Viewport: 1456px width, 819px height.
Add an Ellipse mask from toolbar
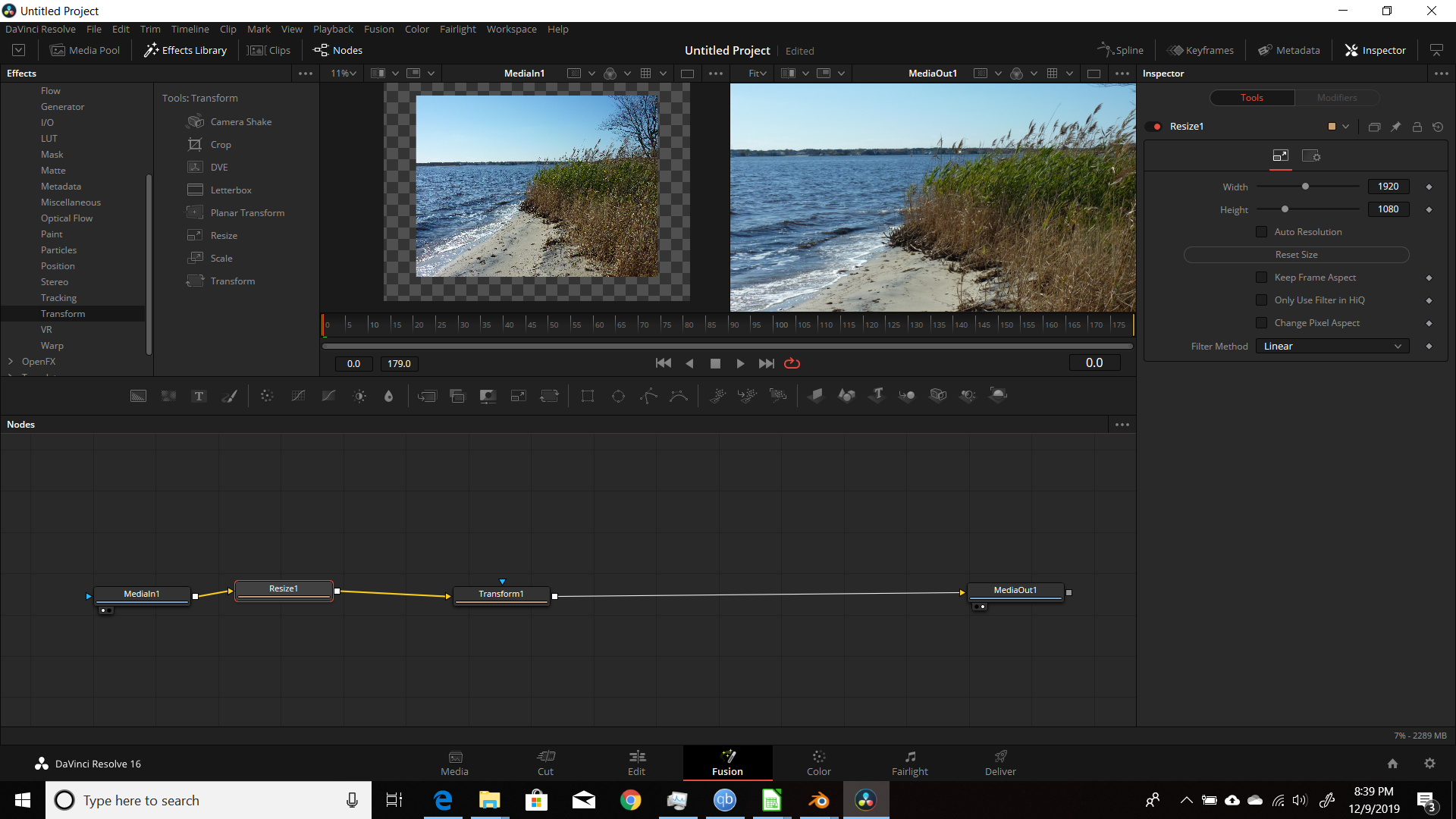tap(618, 396)
